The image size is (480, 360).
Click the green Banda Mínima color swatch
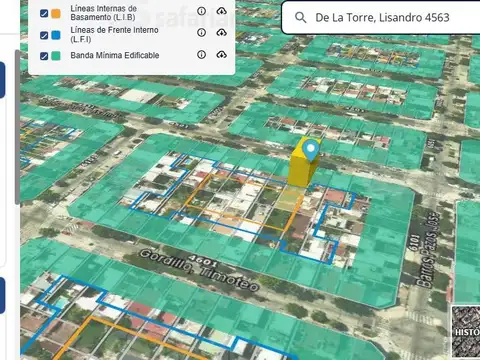click(x=56, y=56)
